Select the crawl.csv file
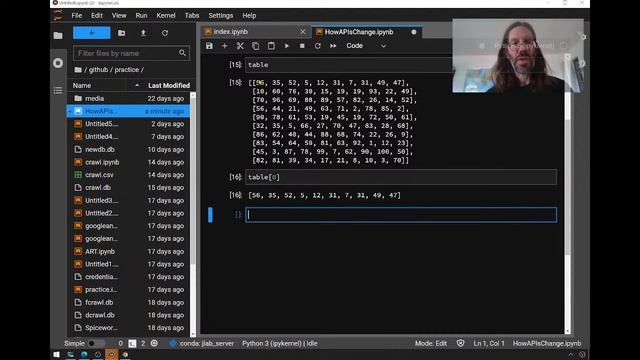640x360 pixels. tap(128, 175)
